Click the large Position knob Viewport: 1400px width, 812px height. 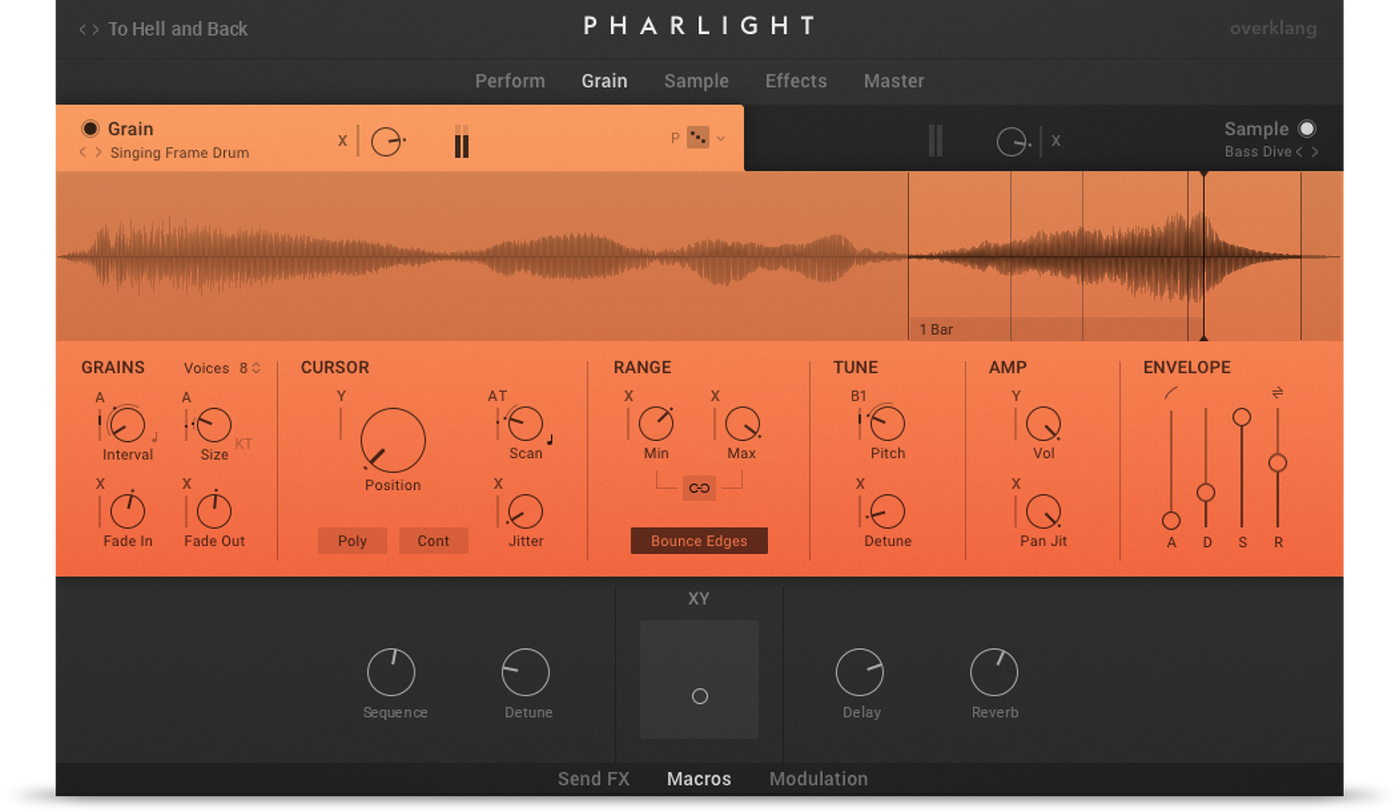click(393, 440)
